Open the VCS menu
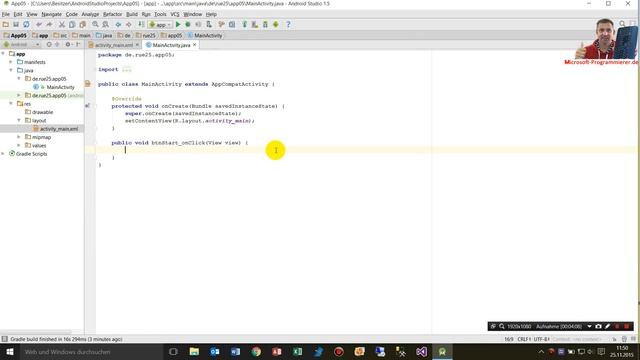The image size is (640, 360). pos(175,14)
